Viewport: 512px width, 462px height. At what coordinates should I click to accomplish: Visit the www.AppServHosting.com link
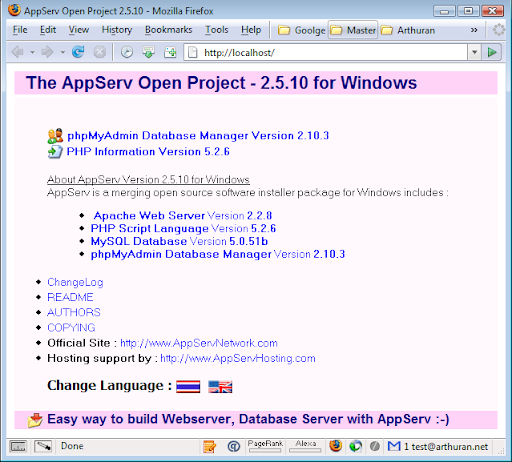238,358
